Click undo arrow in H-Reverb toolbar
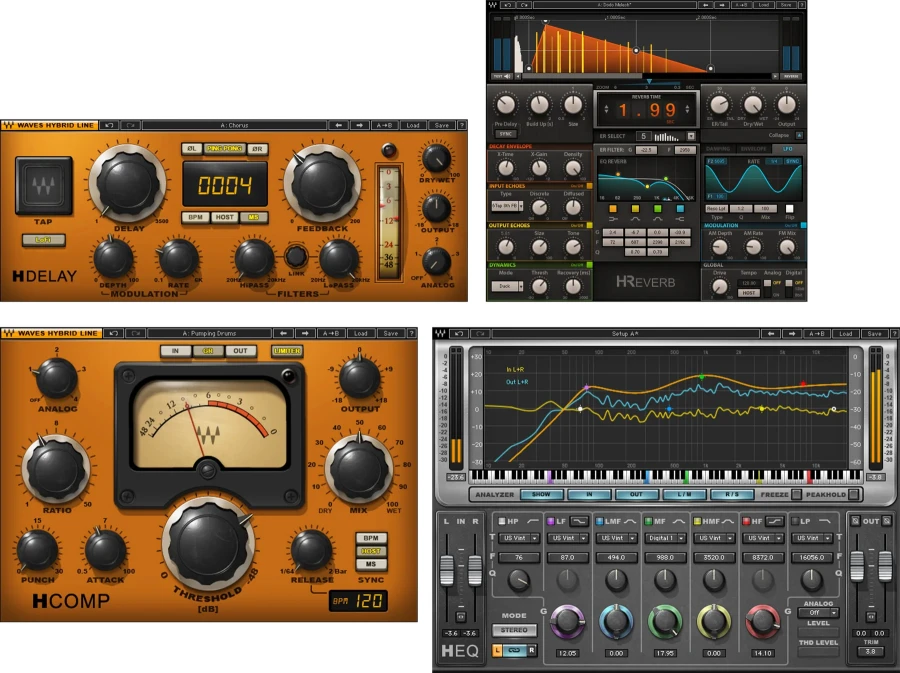Image resolution: width=900 pixels, height=673 pixels. pos(507,5)
